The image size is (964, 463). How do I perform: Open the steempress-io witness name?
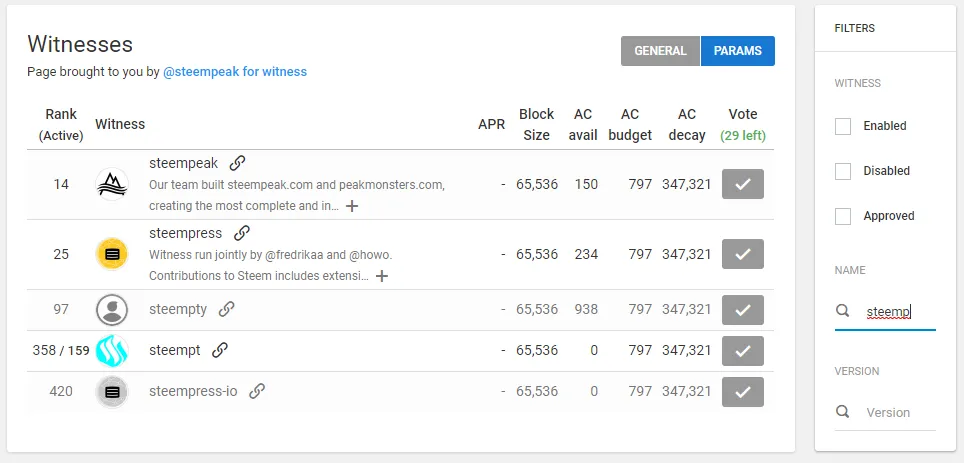(x=193, y=391)
